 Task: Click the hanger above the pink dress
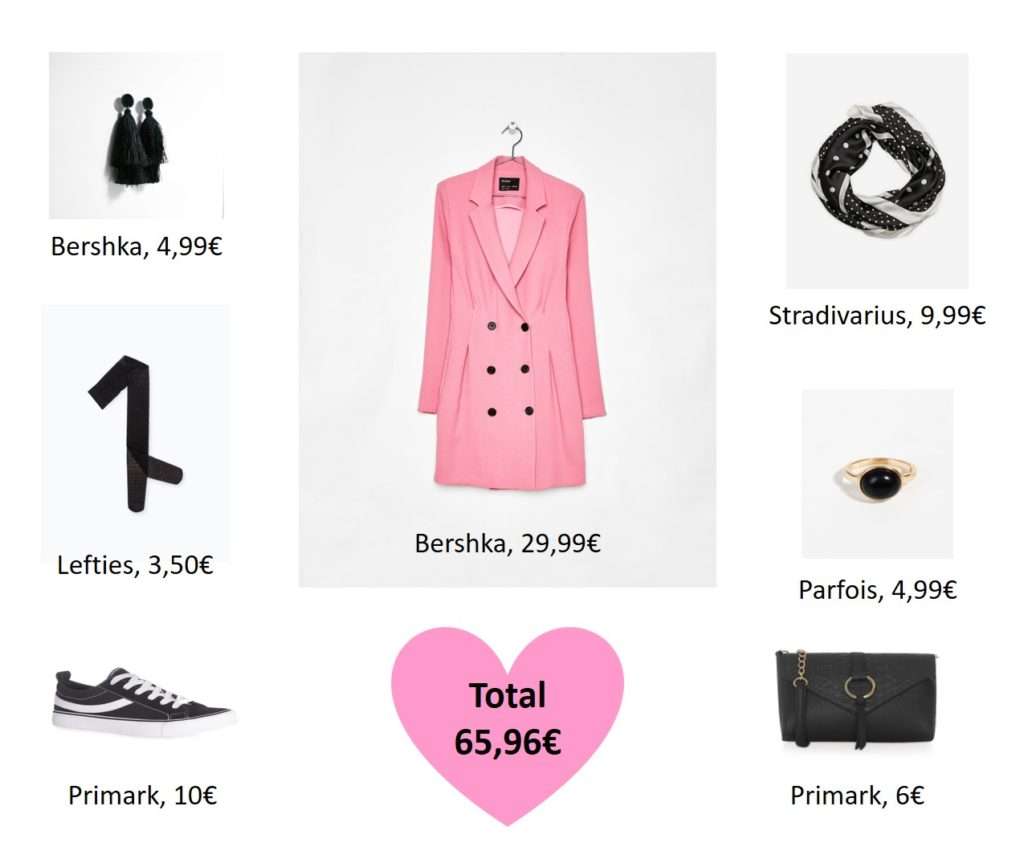pos(513,139)
